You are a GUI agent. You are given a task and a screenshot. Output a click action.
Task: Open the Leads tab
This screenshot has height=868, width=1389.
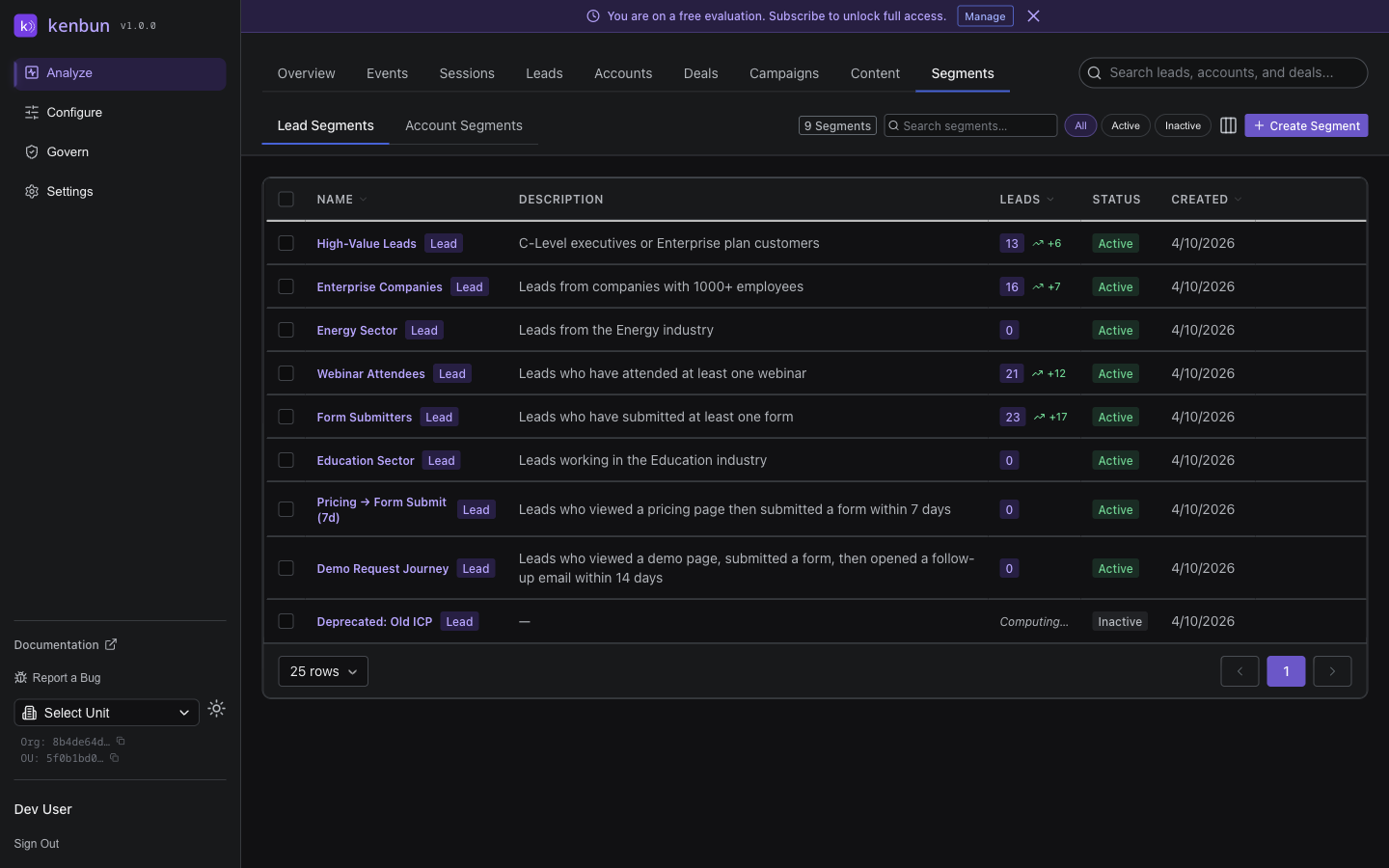coord(544,73)
